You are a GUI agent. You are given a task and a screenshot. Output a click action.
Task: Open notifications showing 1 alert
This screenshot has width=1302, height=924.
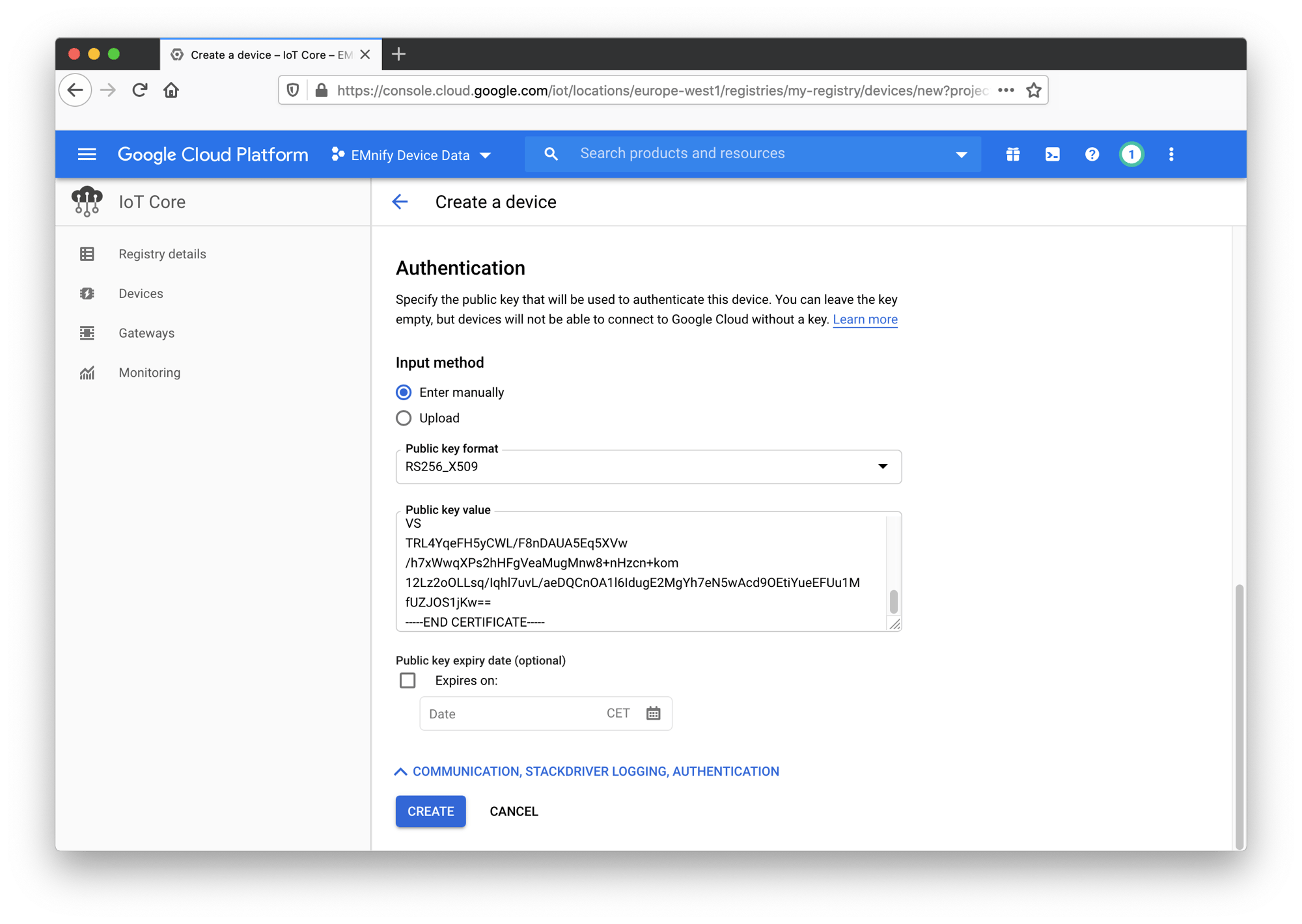(x=1131, y=154)
